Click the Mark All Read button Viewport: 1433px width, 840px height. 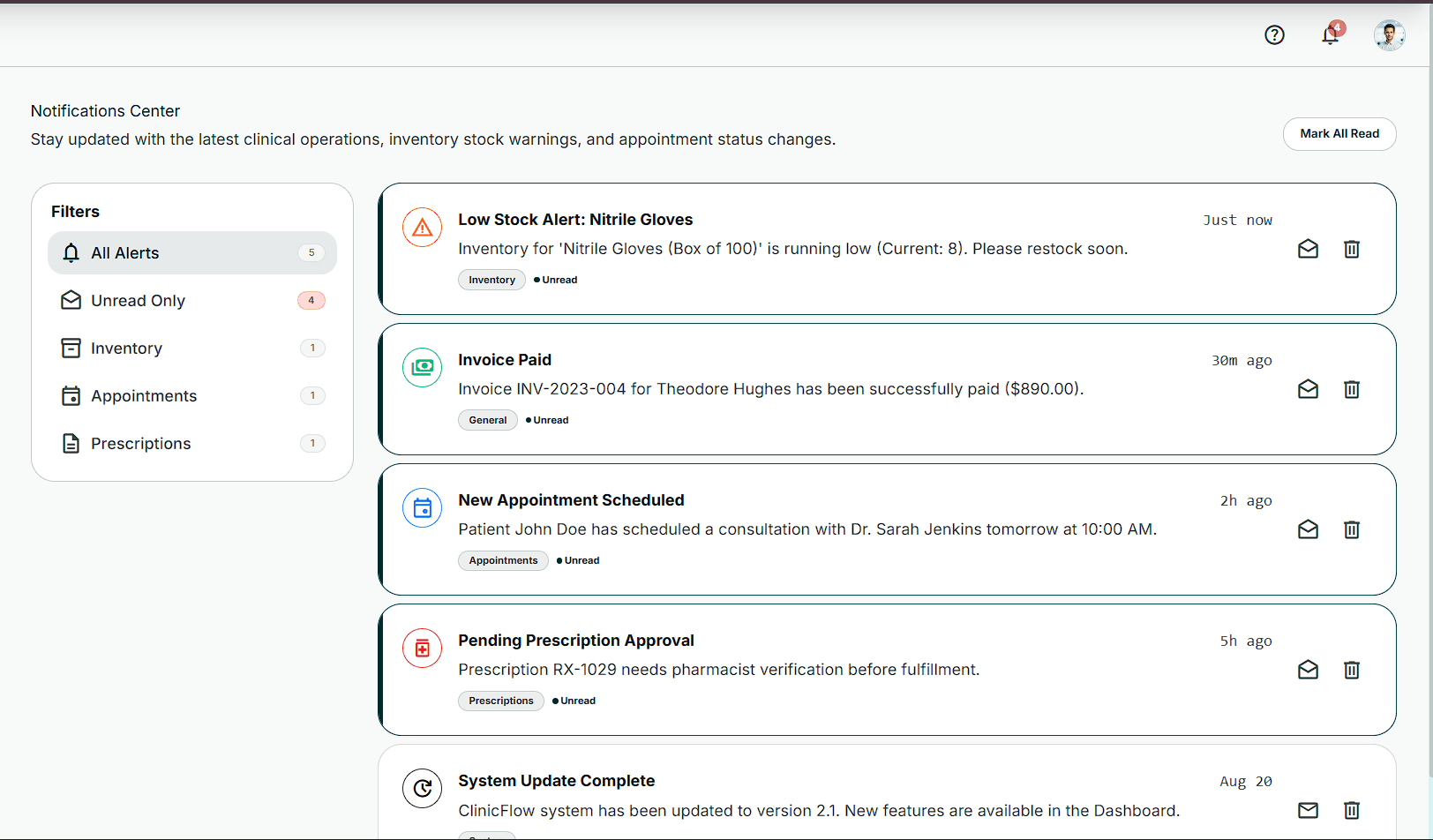pyautogui.click(x=1339, y=134)
